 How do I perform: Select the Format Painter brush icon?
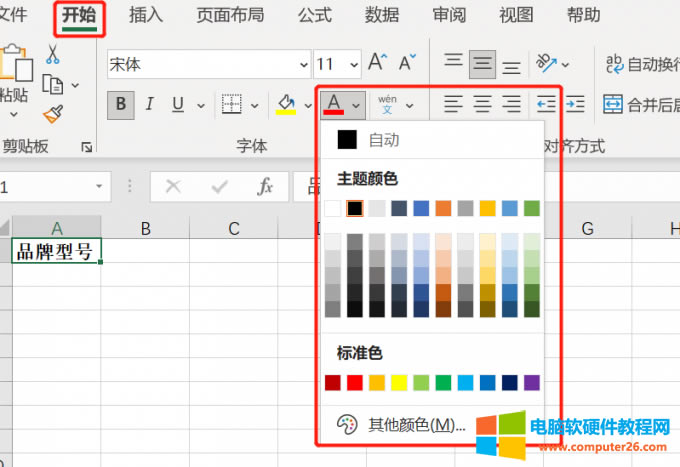point(52,113)
